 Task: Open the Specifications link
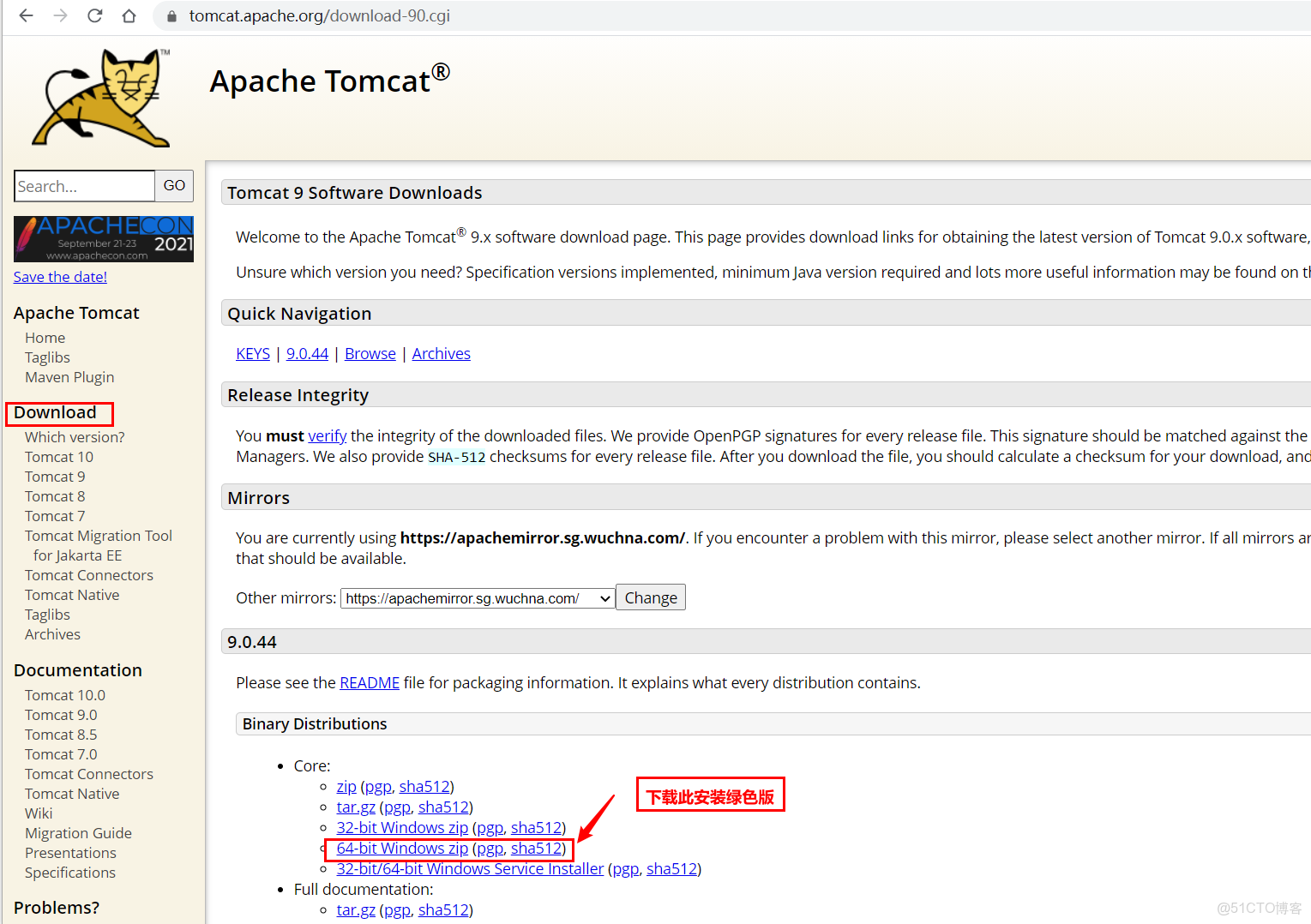[70, 873]
